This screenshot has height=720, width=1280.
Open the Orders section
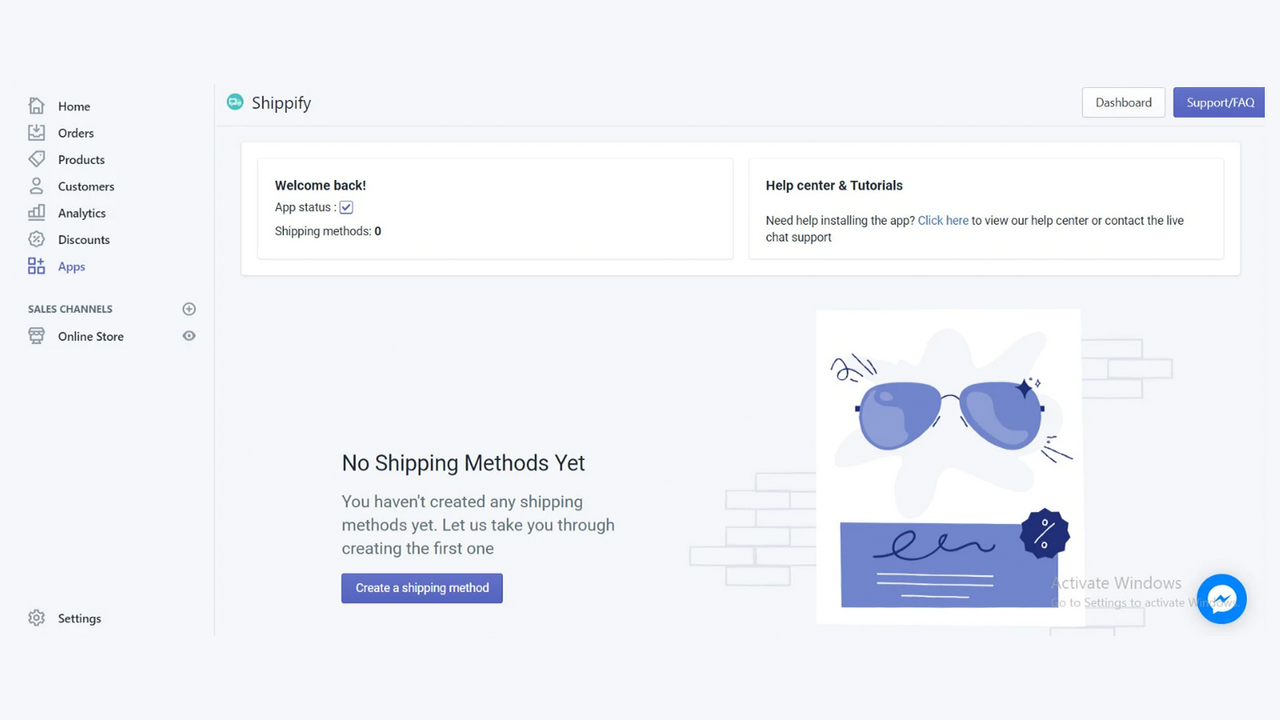[76, 132]
